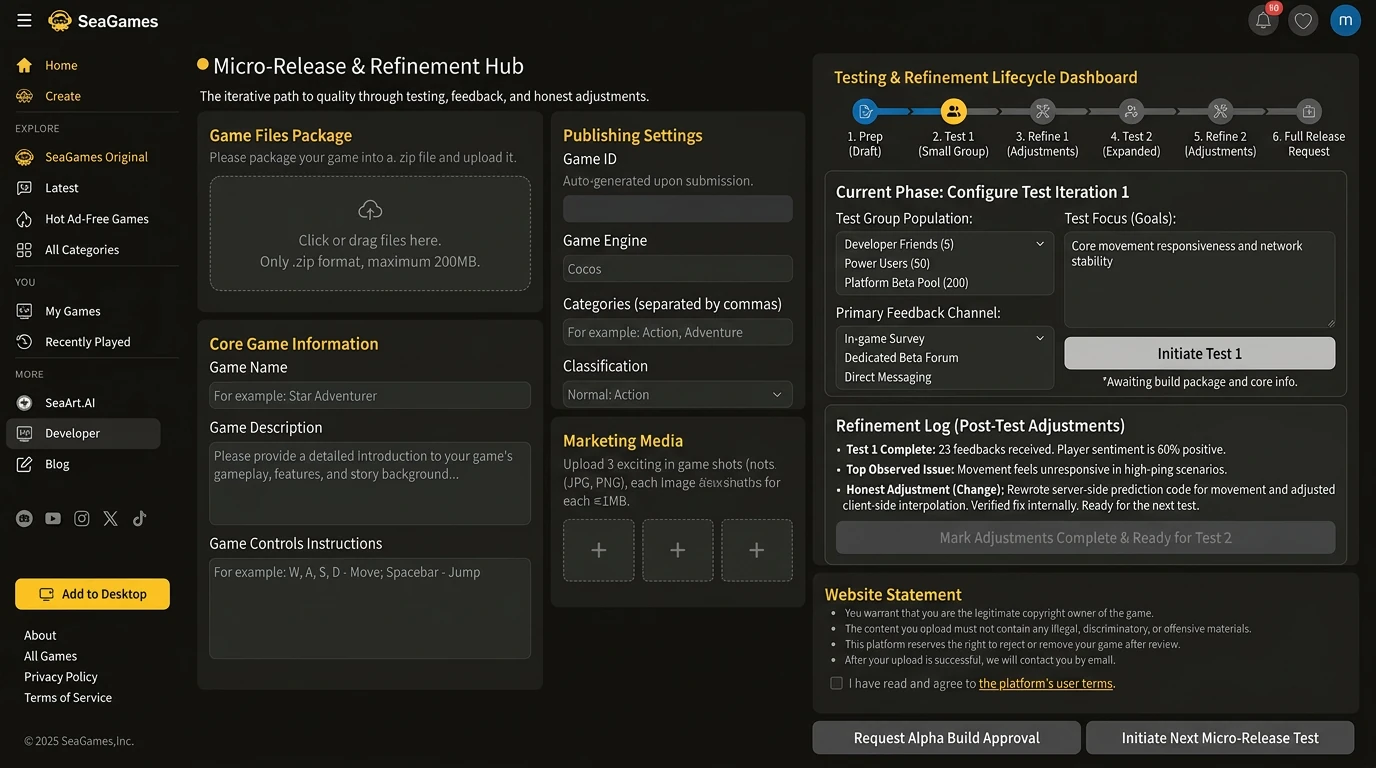The image size is (1376, 768).
Task: Click the lifecycle progress track between Test 1 and Refine 1
Action: coord(998,111)
